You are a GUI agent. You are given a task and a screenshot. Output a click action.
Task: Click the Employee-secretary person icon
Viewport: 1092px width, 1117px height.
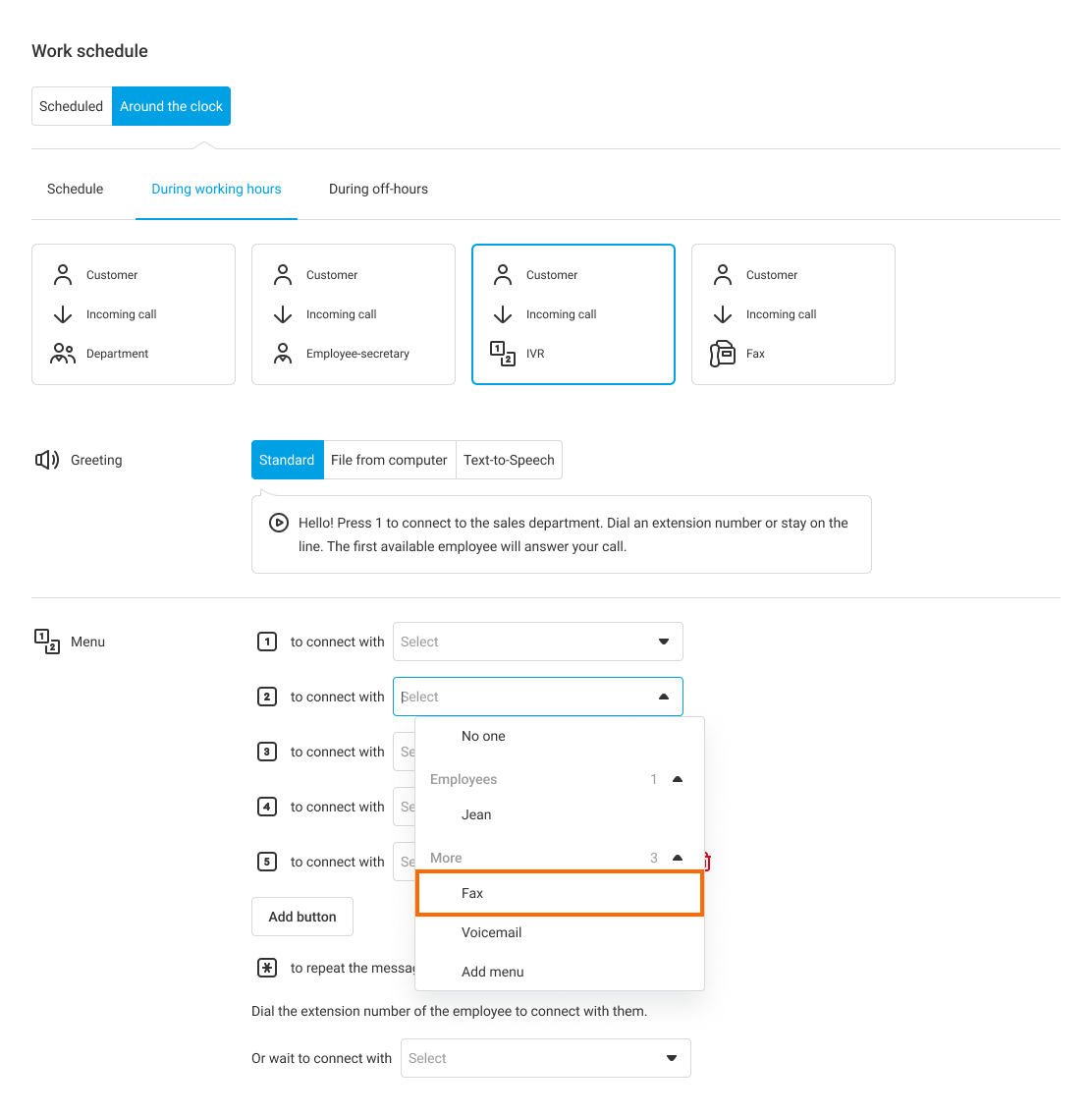click(283, 354)
